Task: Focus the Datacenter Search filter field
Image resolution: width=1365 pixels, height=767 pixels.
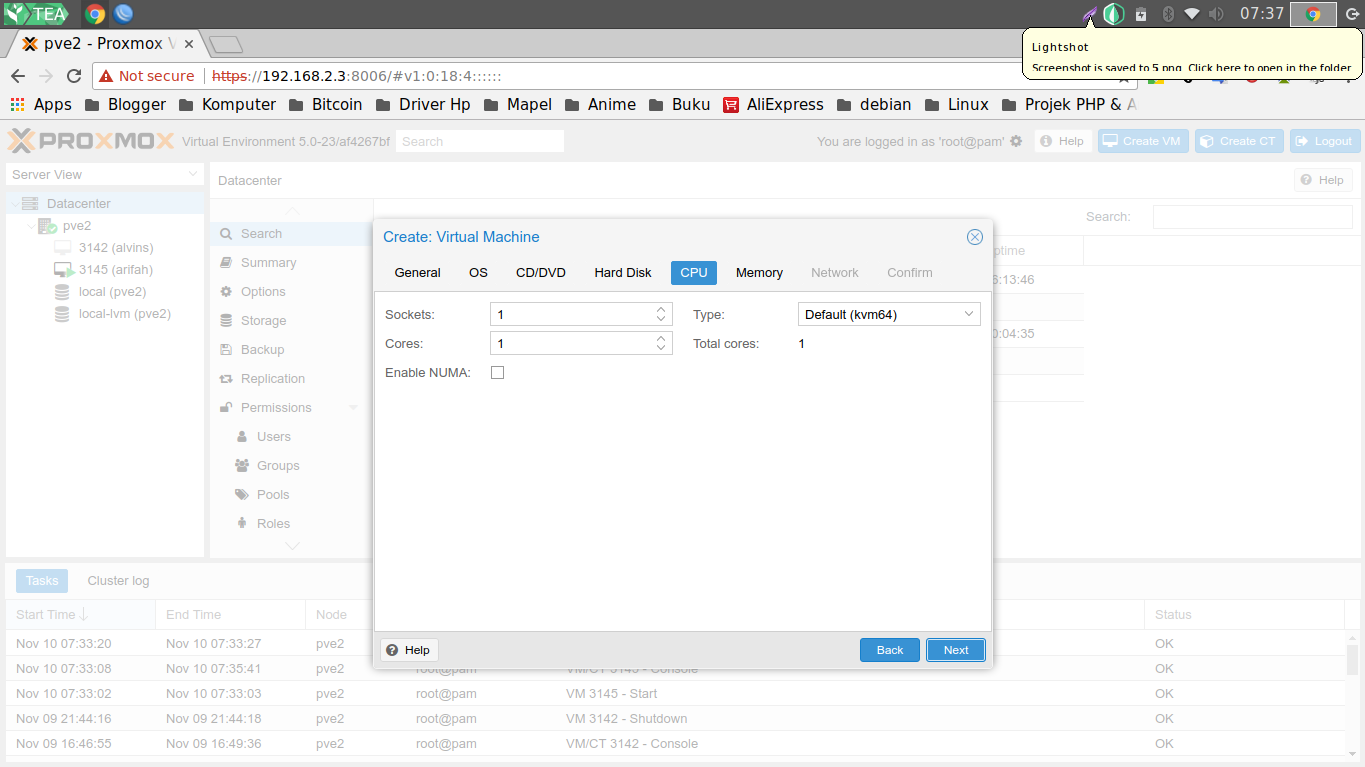Action: click(1252, 216)
